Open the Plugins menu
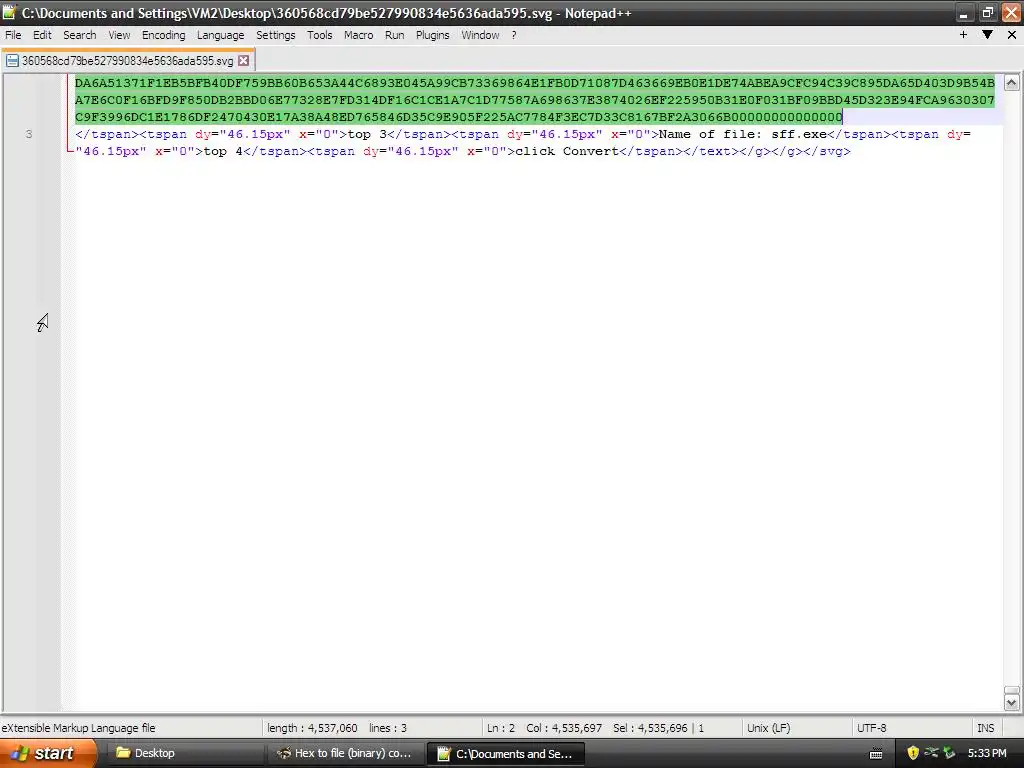 [x=432, y=35]
